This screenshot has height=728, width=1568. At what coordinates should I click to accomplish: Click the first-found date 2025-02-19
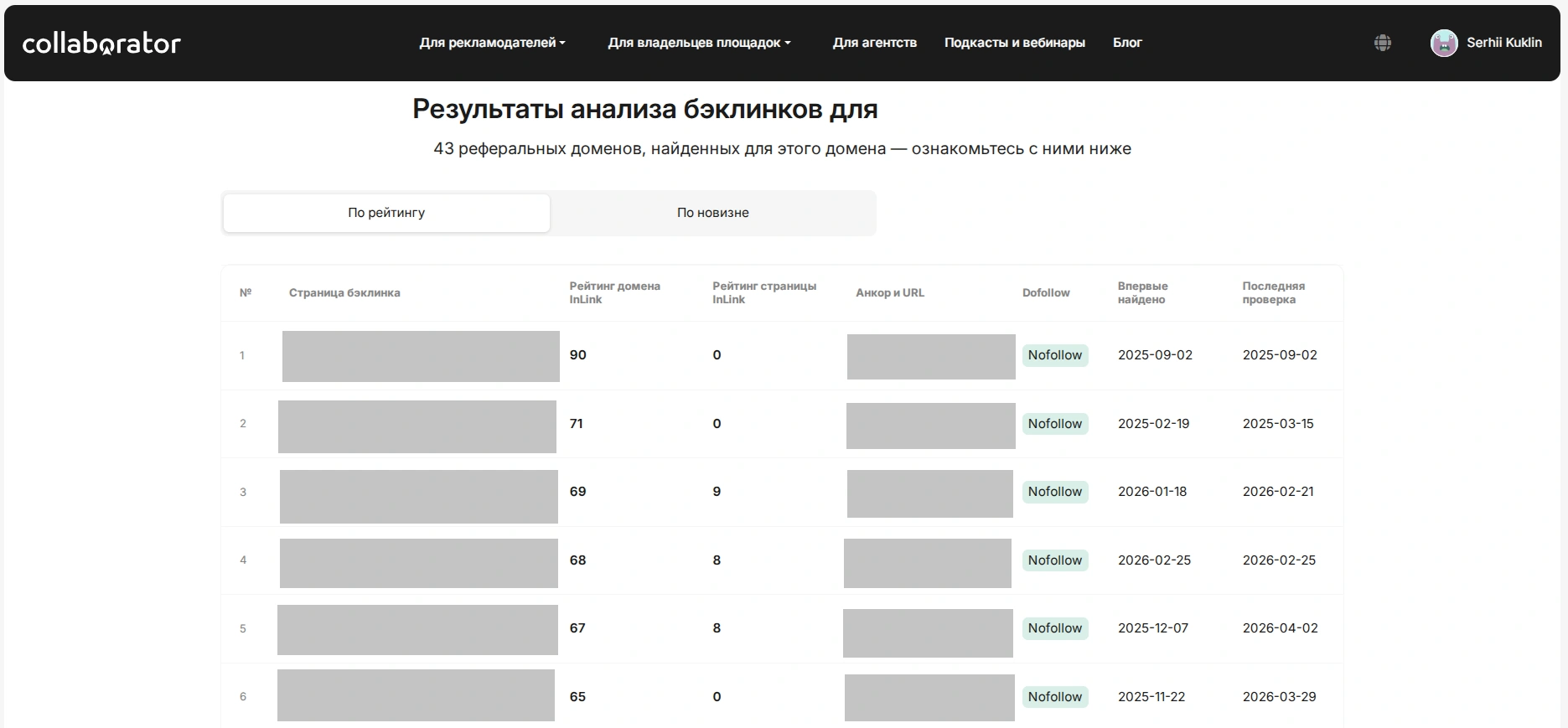[x=1153, y=424]
